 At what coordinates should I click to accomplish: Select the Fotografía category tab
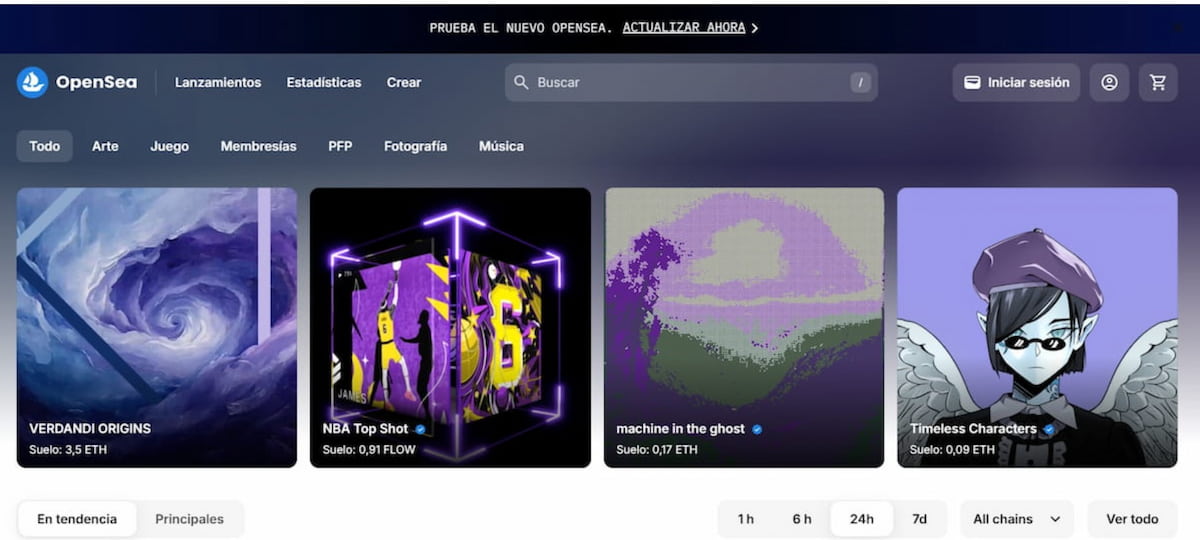pos(415,146)
